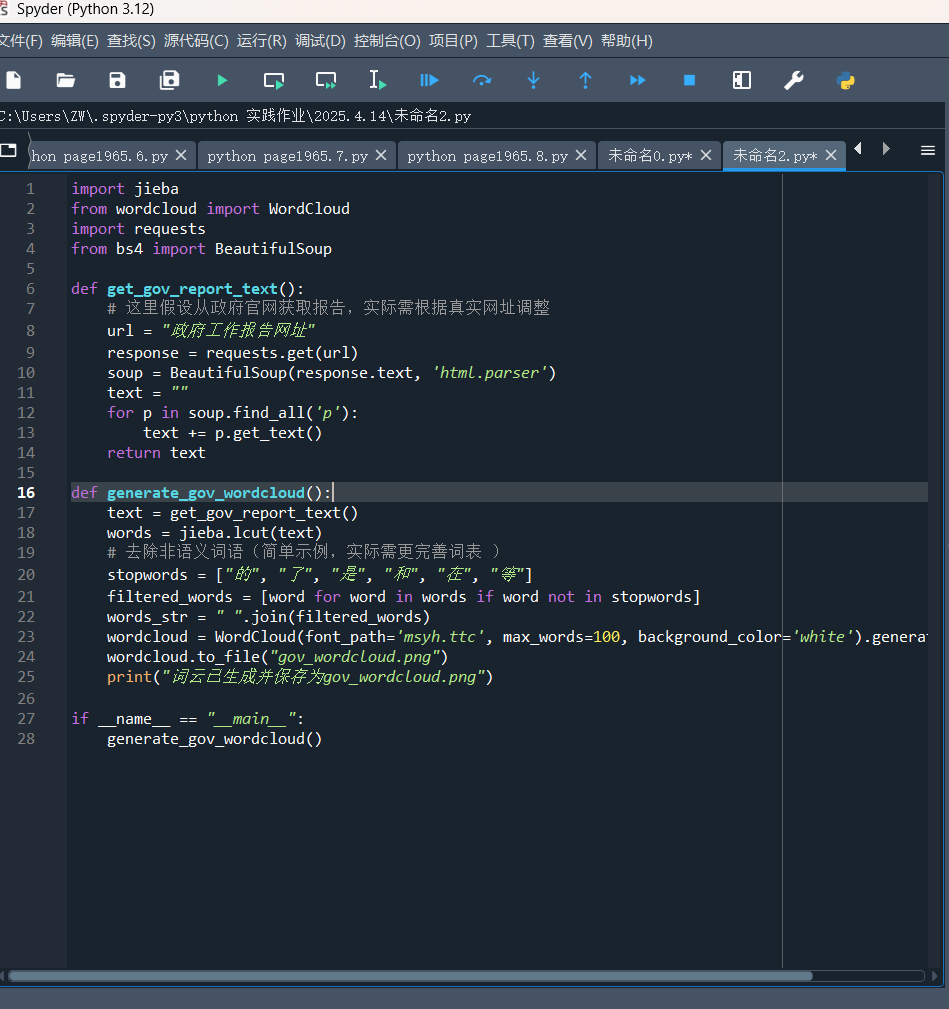Click jieba.lcut(text) on line 18
Viewport: 949px width, 1009px height.
(x=250, y=533)
